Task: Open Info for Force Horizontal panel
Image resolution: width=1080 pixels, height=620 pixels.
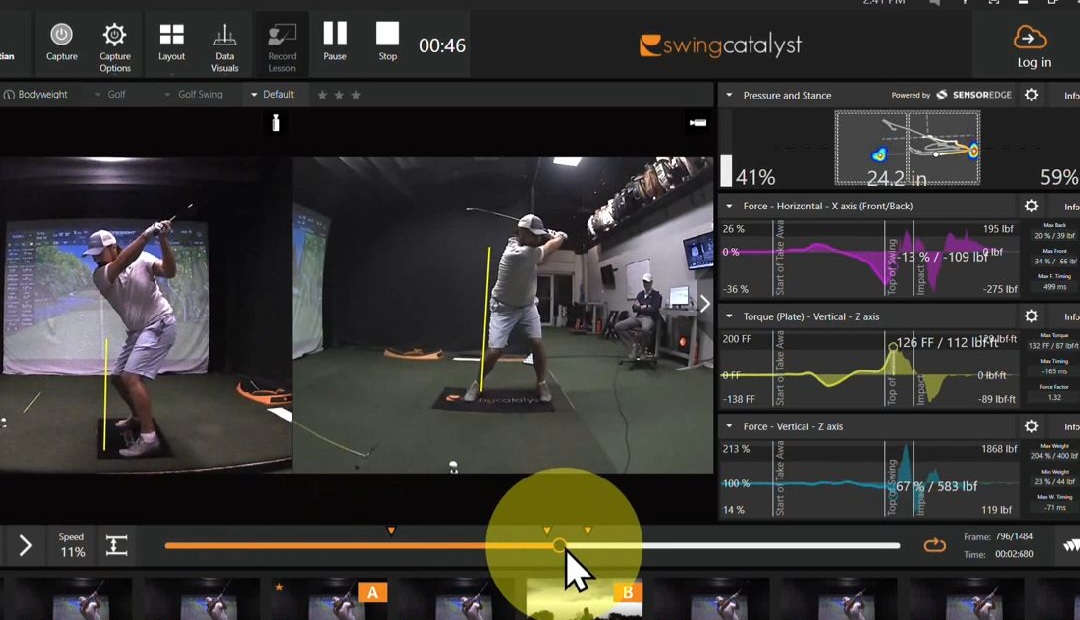Action: click(x=1071, y=207)
